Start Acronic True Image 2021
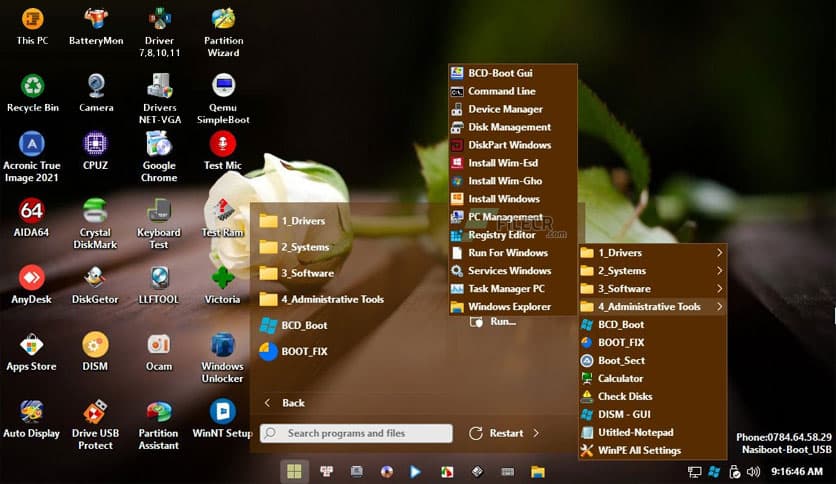Viewport: 836px width, 484px height. (32, 145)
